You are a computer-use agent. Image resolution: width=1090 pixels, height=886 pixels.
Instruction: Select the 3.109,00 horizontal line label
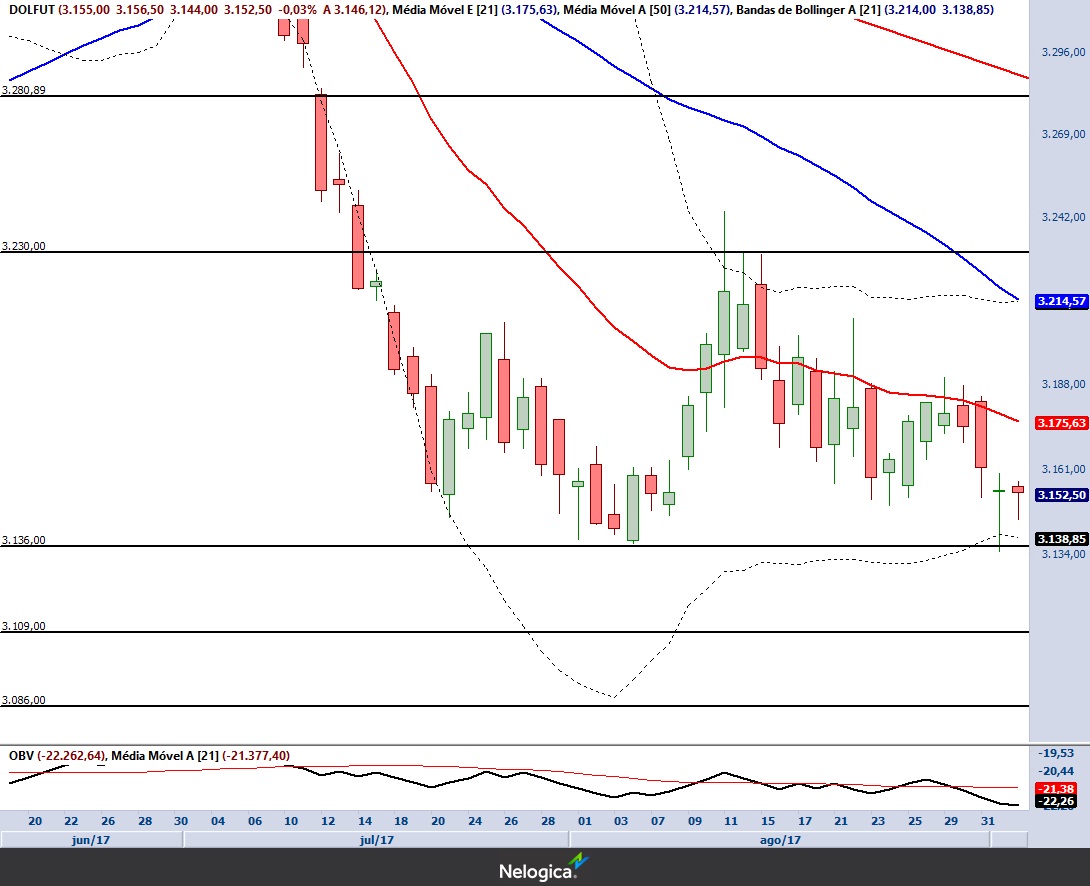pyautogui.click(x=24, y=626)
